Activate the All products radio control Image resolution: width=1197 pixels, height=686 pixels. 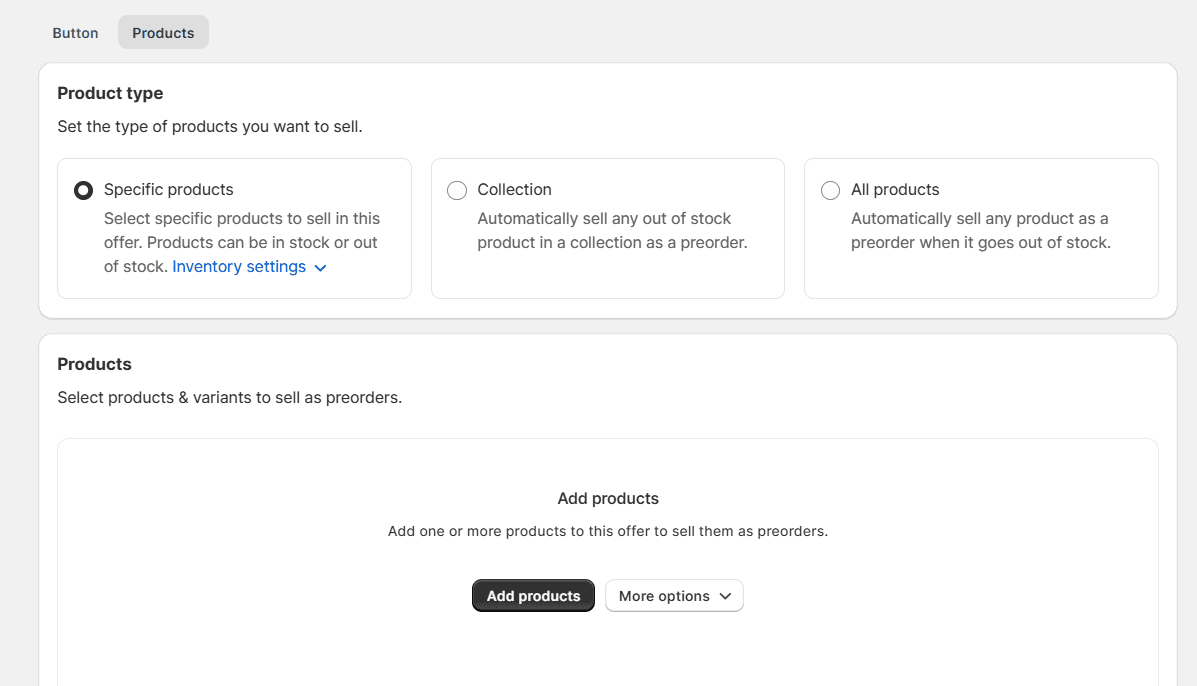pos(830,190)
